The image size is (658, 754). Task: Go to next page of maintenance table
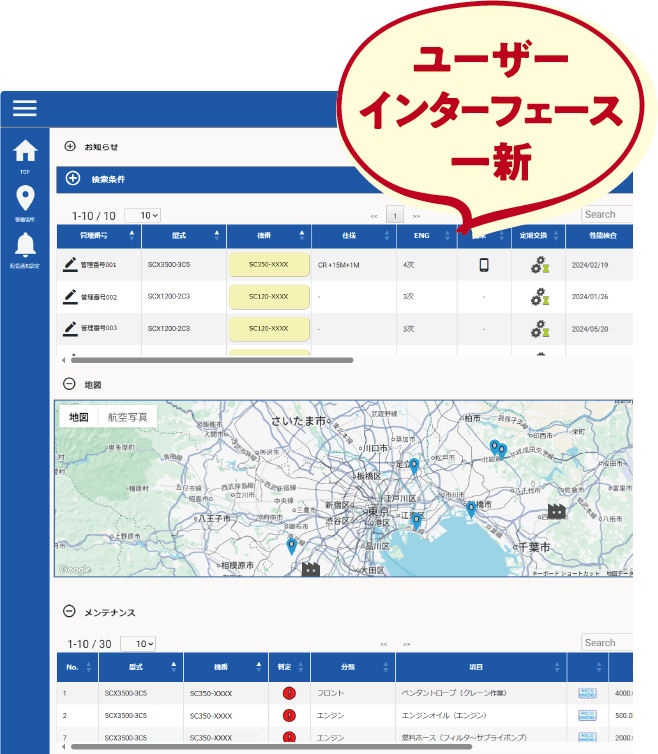406,644
